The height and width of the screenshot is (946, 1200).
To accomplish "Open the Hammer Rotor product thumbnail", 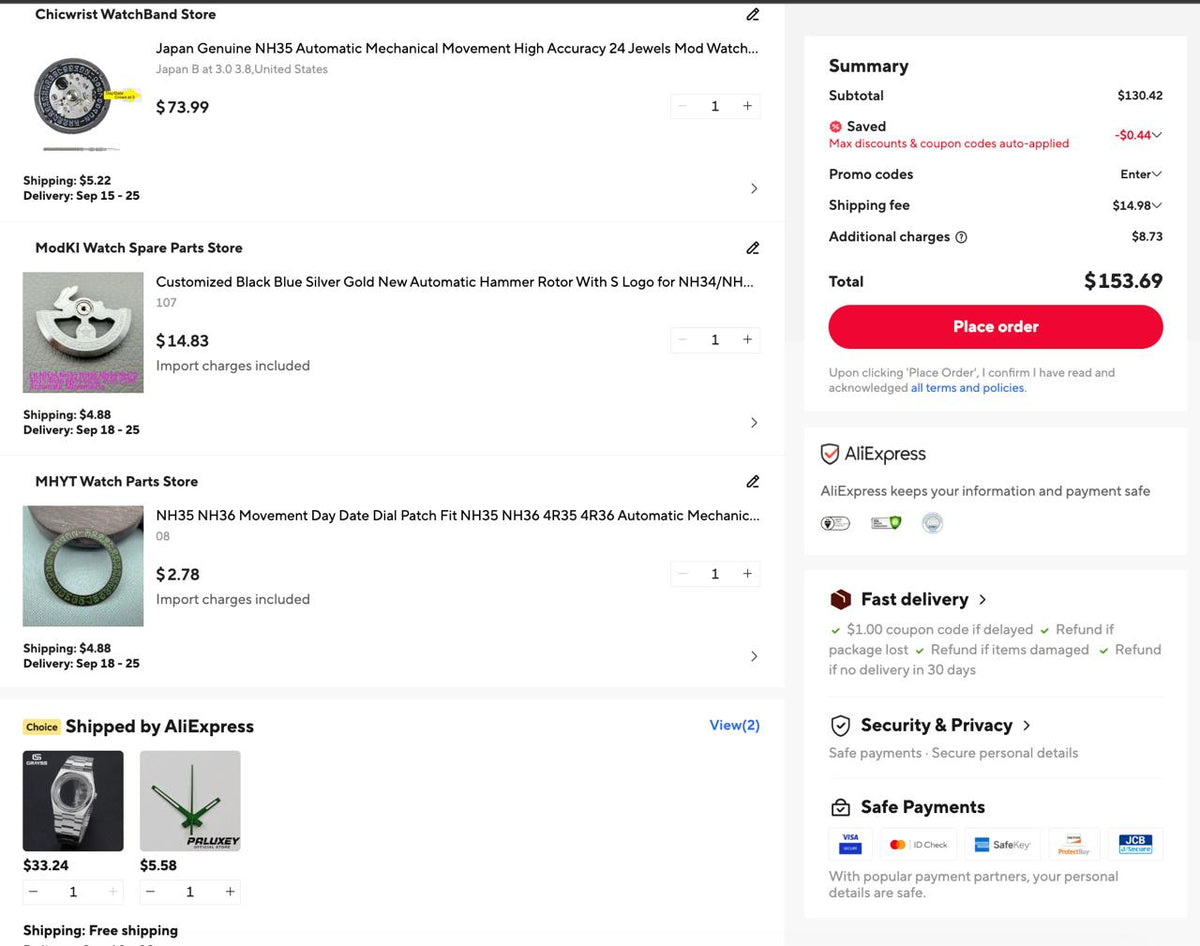I will [83, 333].
